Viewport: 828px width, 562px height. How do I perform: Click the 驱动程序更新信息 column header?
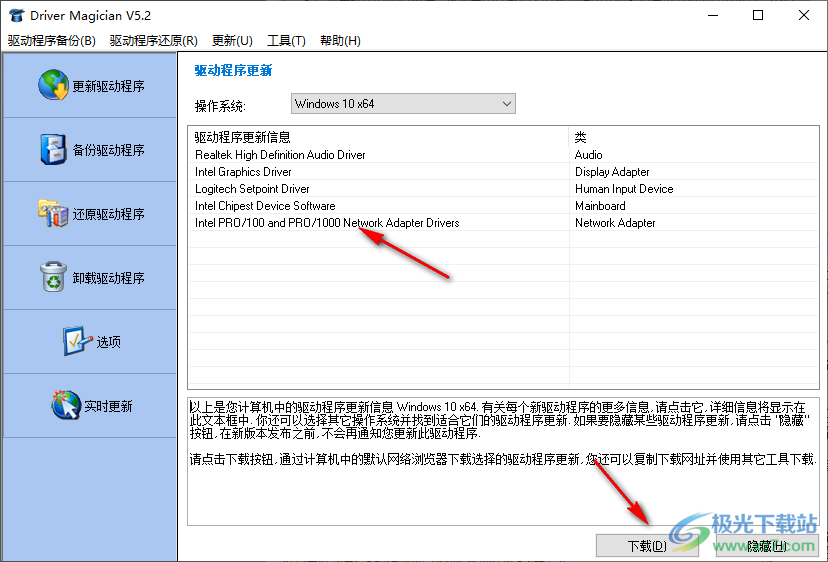coord(378,137)
